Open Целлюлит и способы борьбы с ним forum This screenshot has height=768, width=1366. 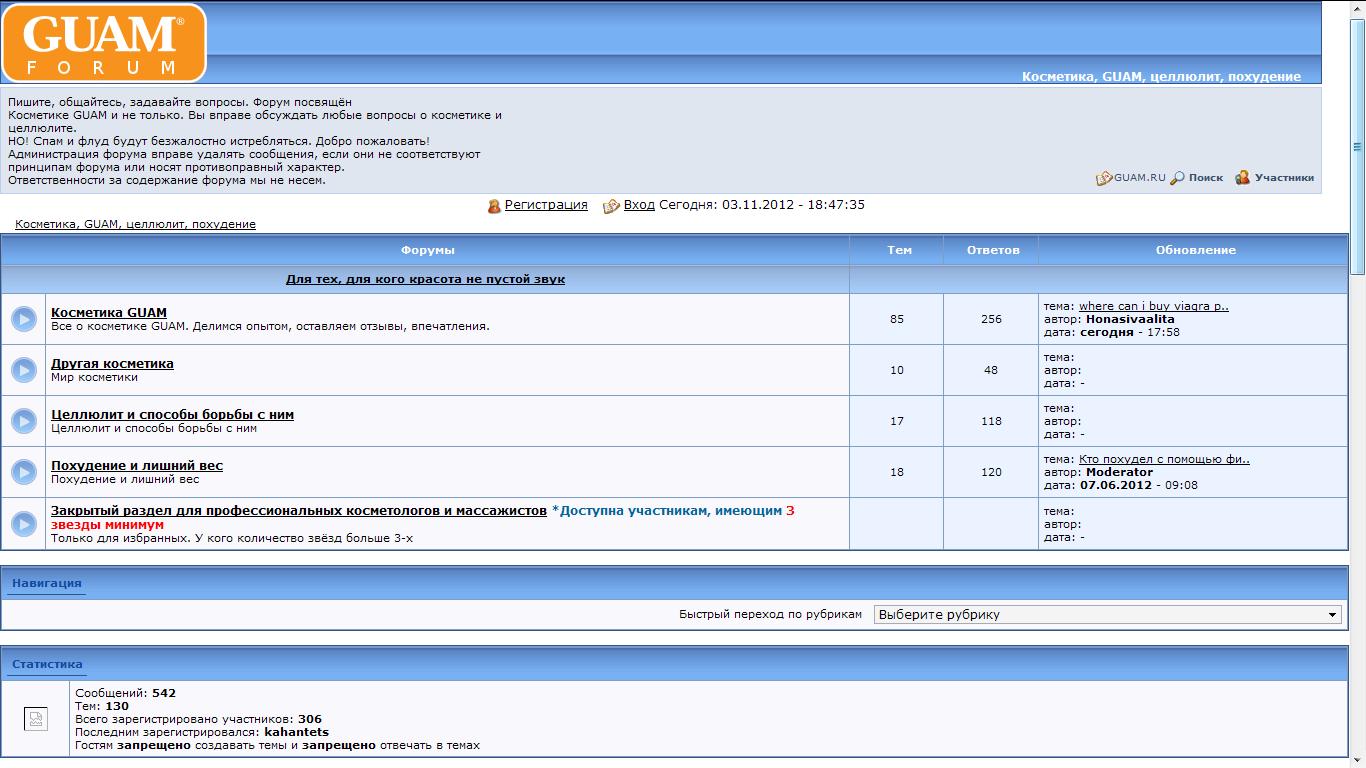[172, 414]
